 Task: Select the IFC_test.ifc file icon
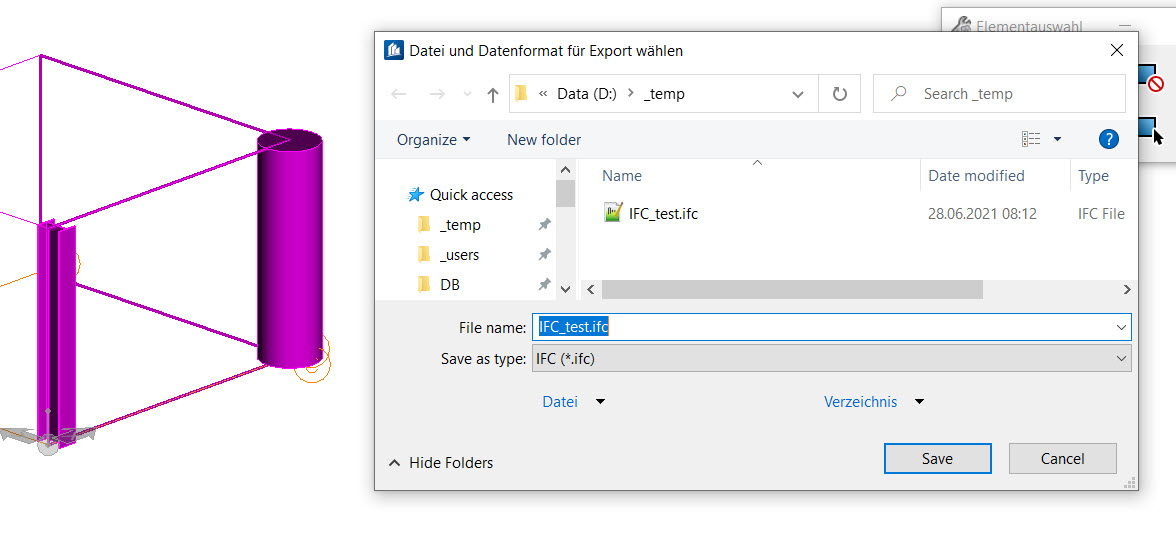click(613, 213)
